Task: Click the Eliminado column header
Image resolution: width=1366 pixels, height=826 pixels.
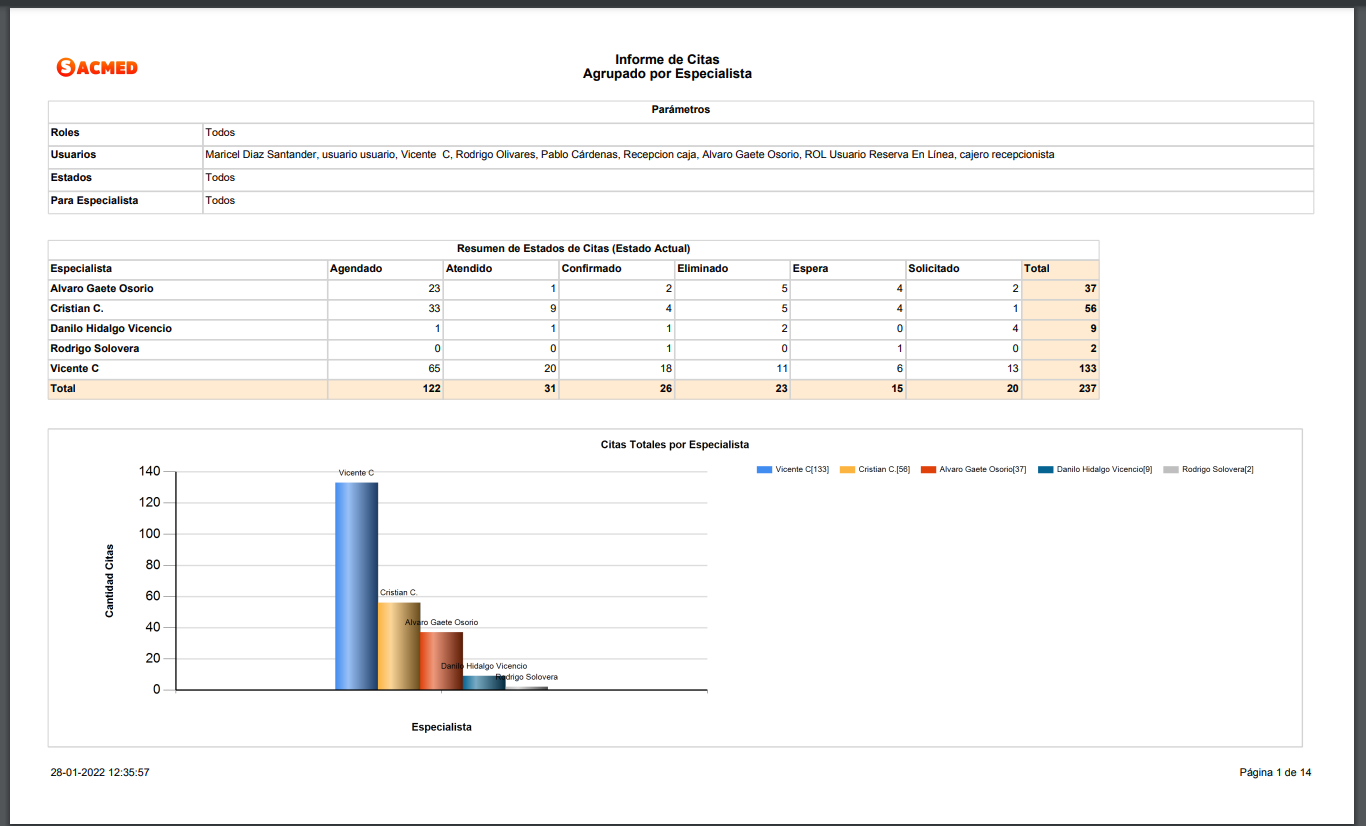Action: tap(702, 269)
